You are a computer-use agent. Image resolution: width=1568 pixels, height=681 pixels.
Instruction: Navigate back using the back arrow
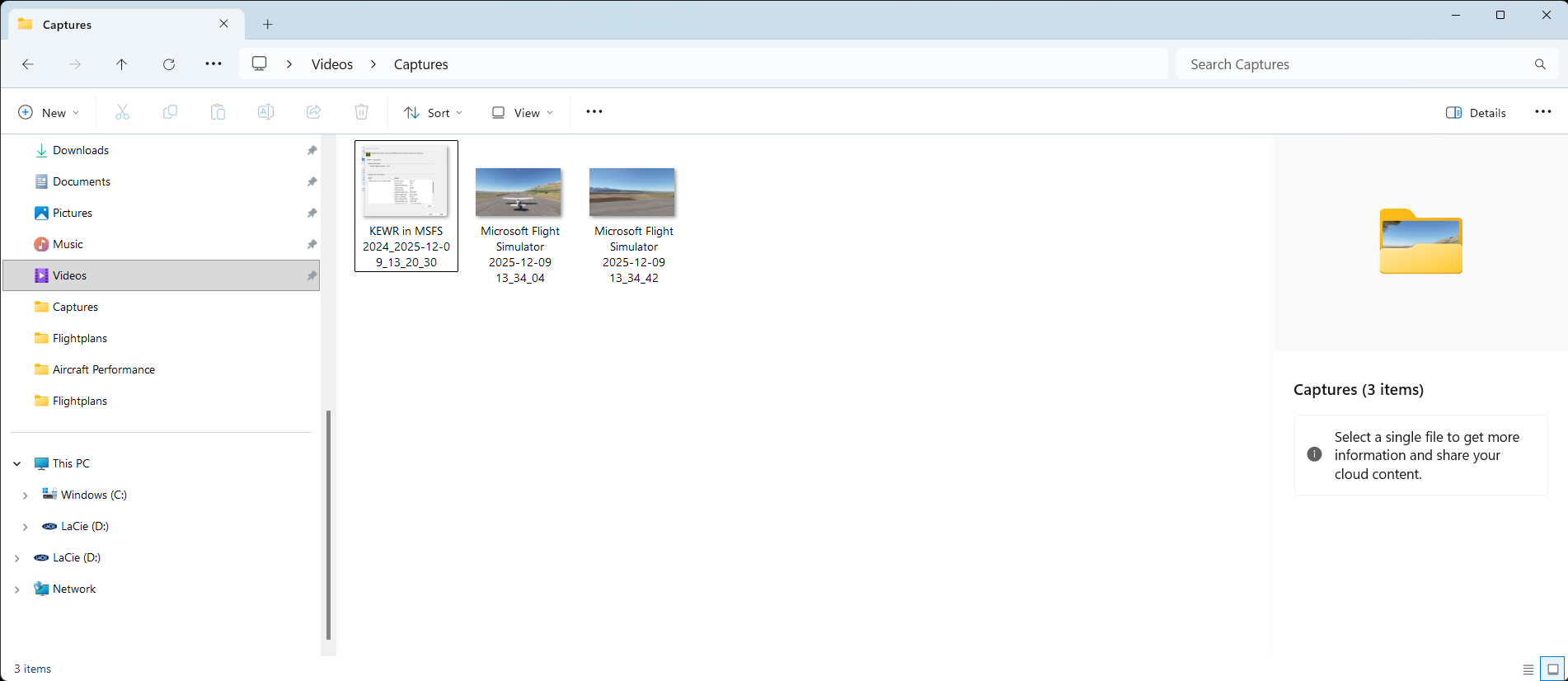(28, 64)
